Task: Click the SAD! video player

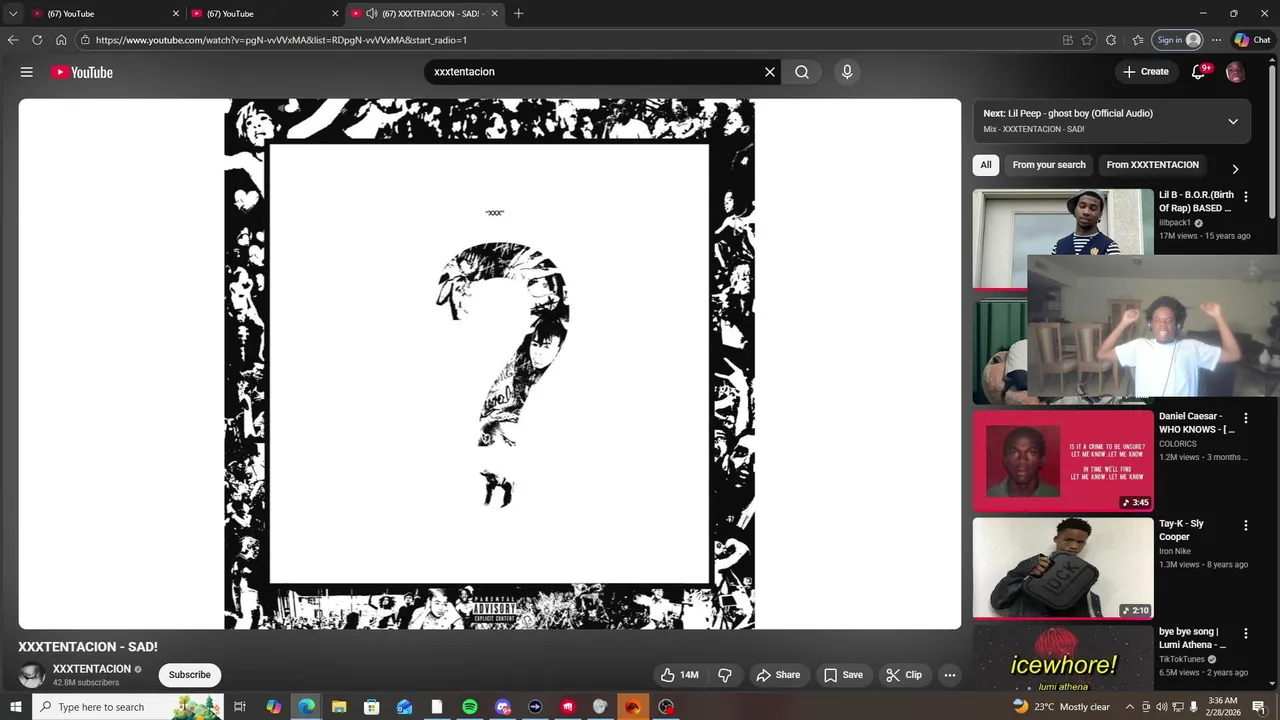Action: 490,364
